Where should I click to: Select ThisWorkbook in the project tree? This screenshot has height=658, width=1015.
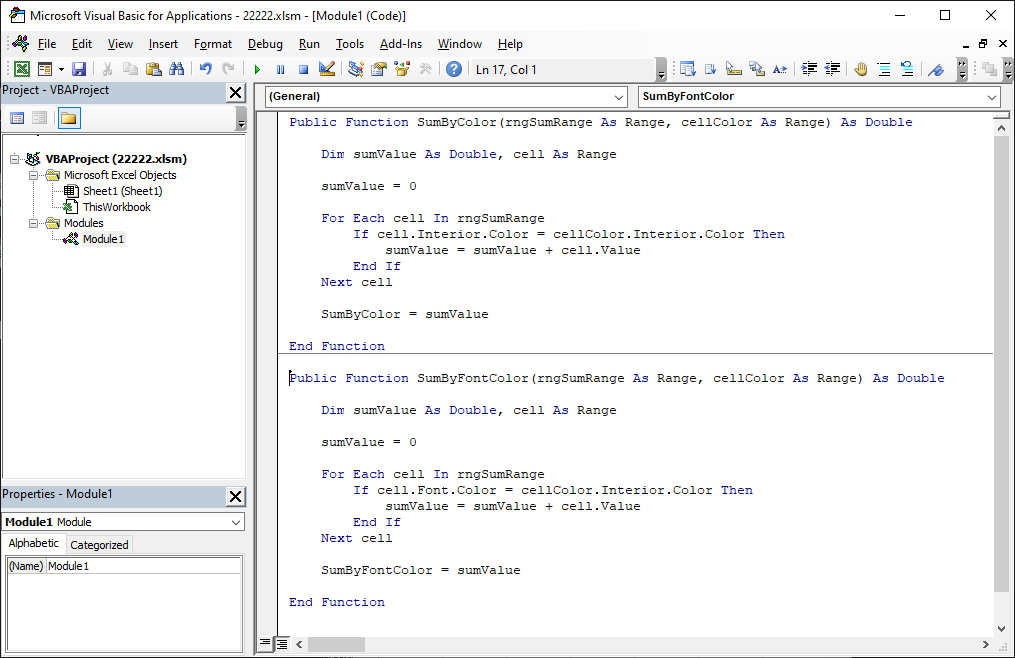pyautogui.click(x=116, y=207)
